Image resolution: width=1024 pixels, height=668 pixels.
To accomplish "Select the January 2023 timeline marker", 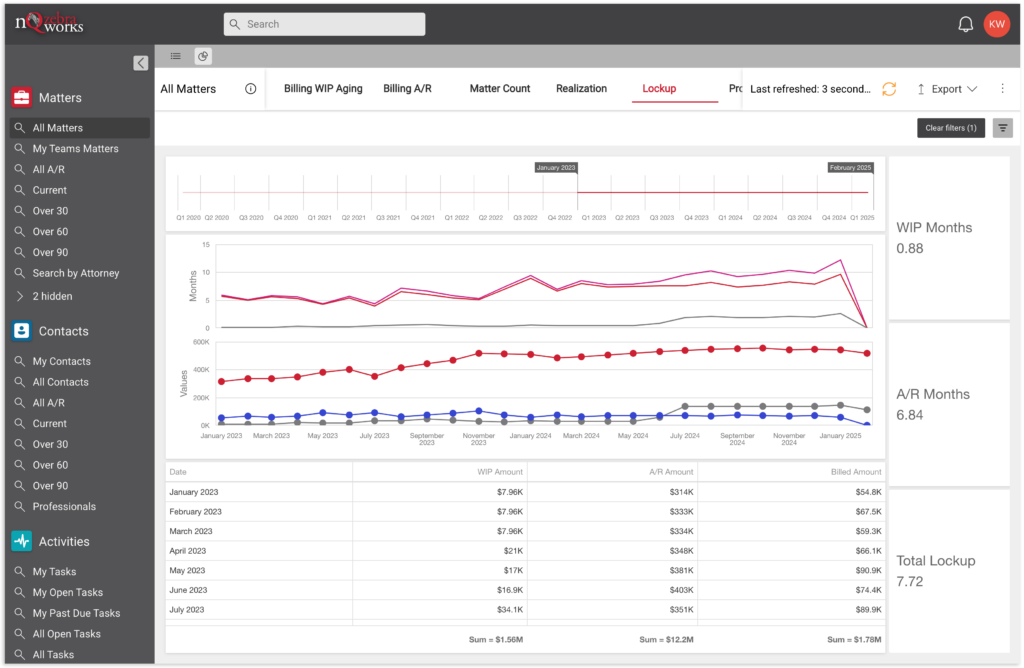I will pyautogui.click(x=556, y=168).
